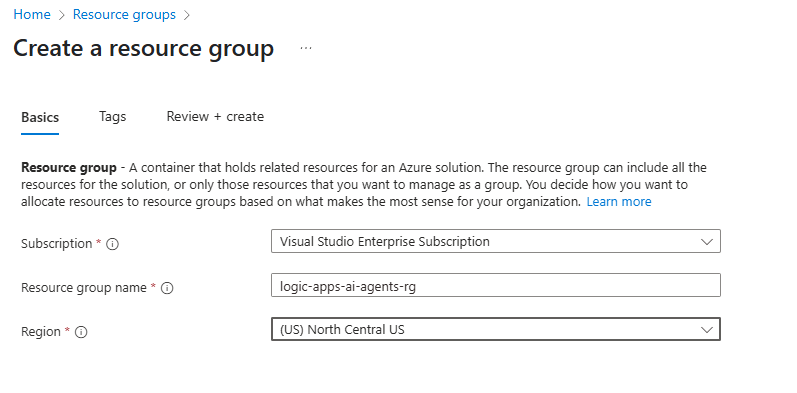Show info tooltip for Resource group name

click(167, 288)
